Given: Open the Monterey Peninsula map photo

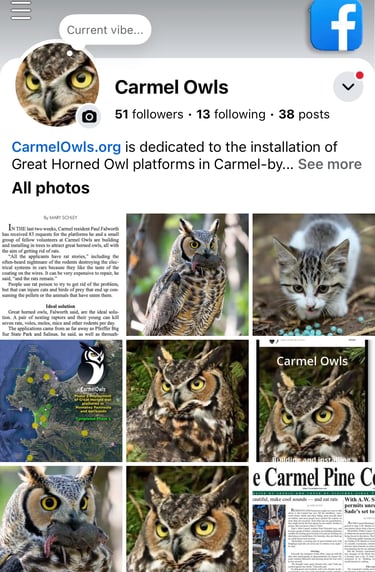Looking at the screenshot, I should 61,401.
